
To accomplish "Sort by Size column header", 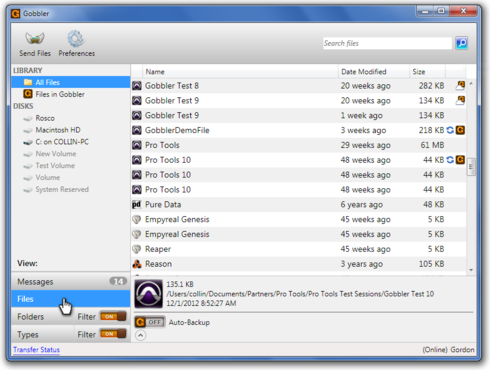I will [x=427, y=72].
